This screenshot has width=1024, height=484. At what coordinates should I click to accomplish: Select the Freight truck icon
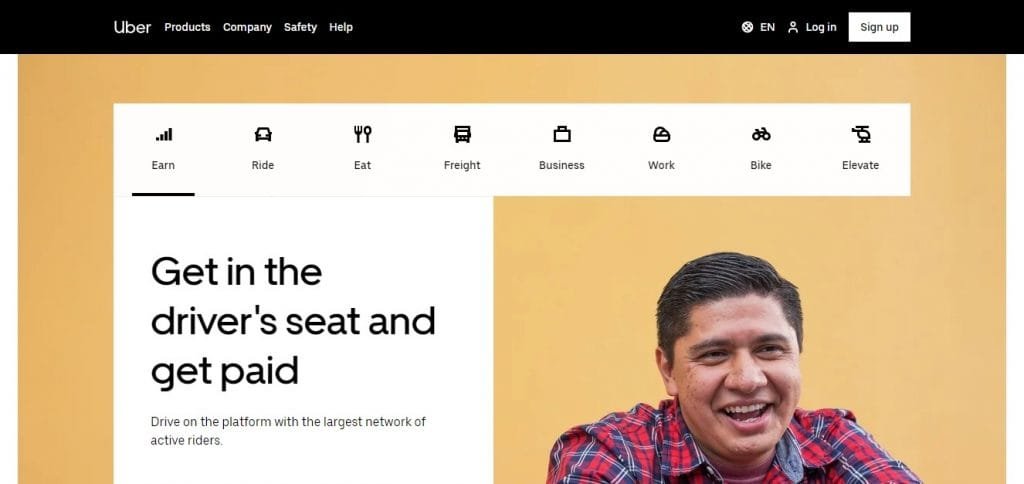(x=462, y=135)
